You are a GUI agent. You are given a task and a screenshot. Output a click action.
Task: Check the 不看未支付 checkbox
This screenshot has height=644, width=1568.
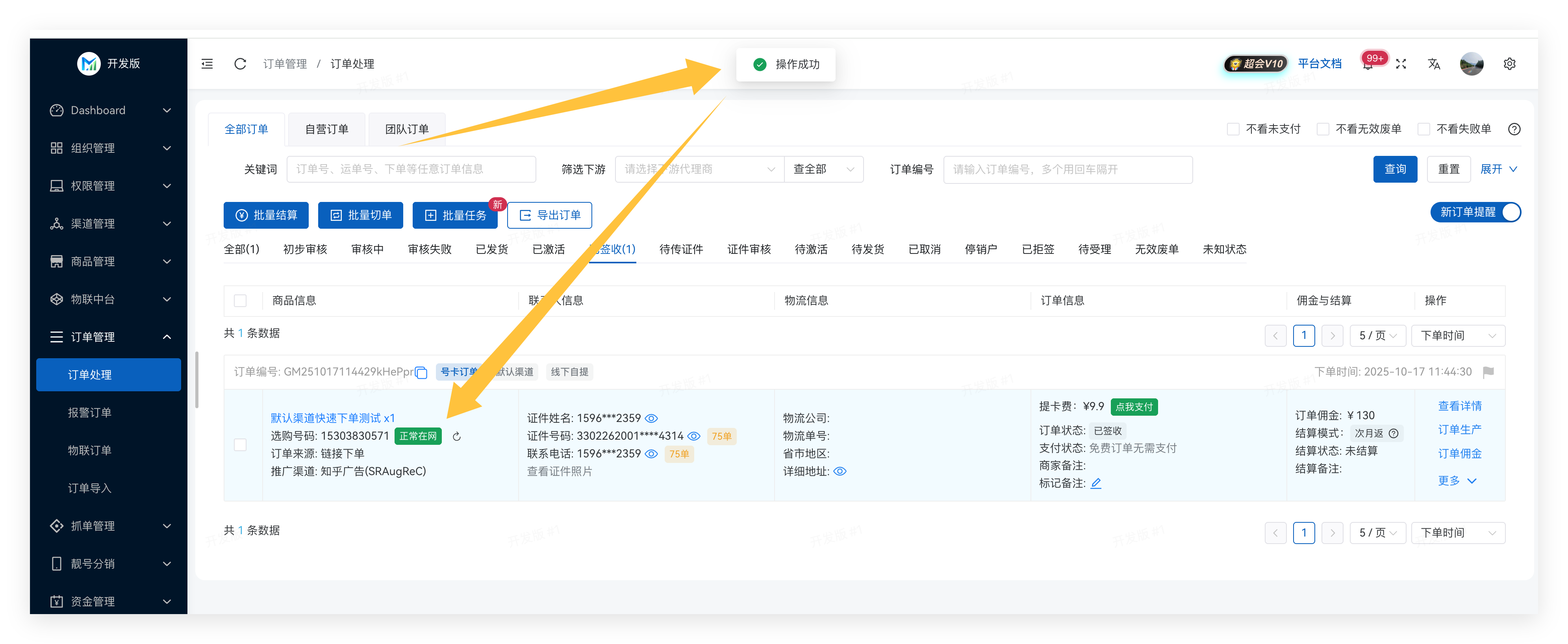pyautogui.click(x=1233, y=129)
